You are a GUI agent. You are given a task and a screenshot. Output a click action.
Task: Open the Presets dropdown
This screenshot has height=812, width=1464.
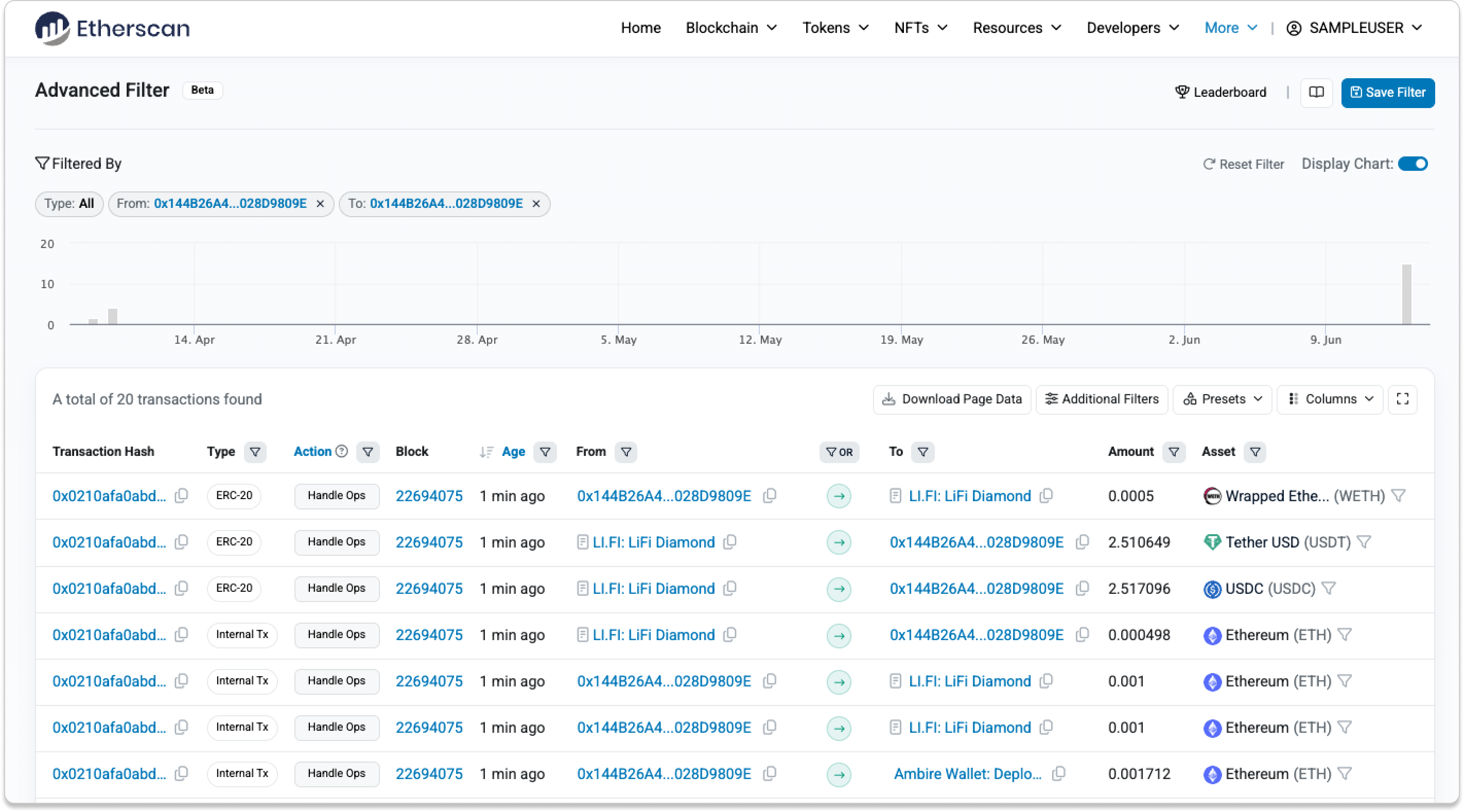pyautogui.click(x=1222, y=399)
